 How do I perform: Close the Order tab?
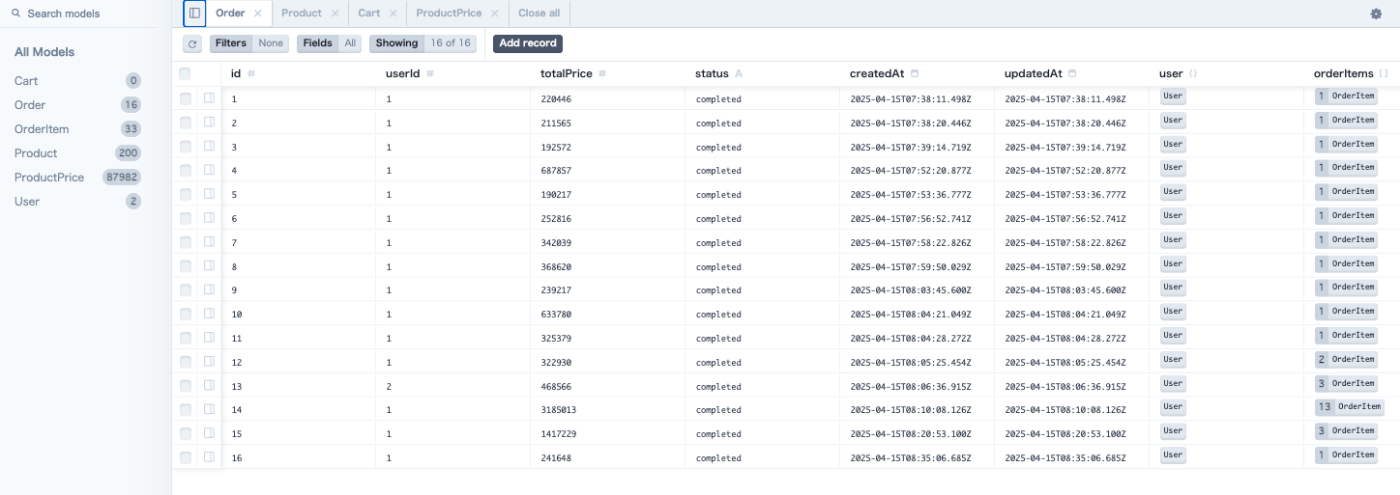coord(258,14)
